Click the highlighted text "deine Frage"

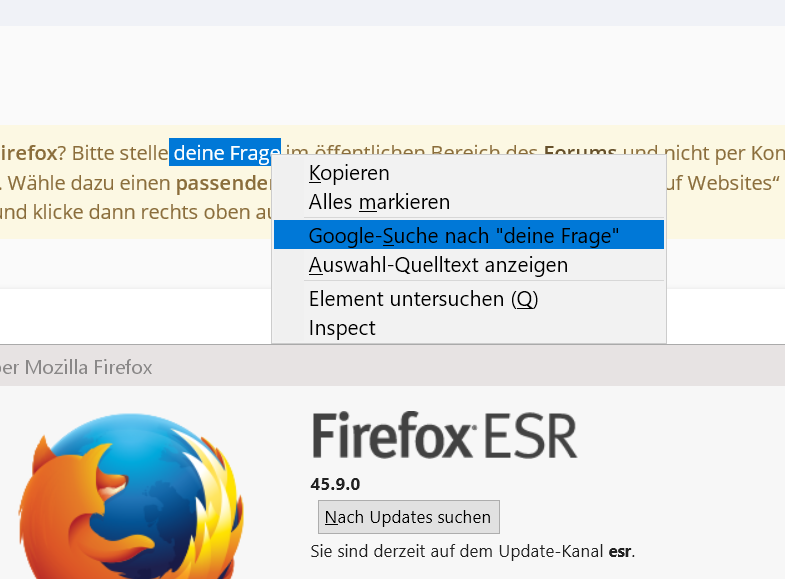[x=225, y=153]
